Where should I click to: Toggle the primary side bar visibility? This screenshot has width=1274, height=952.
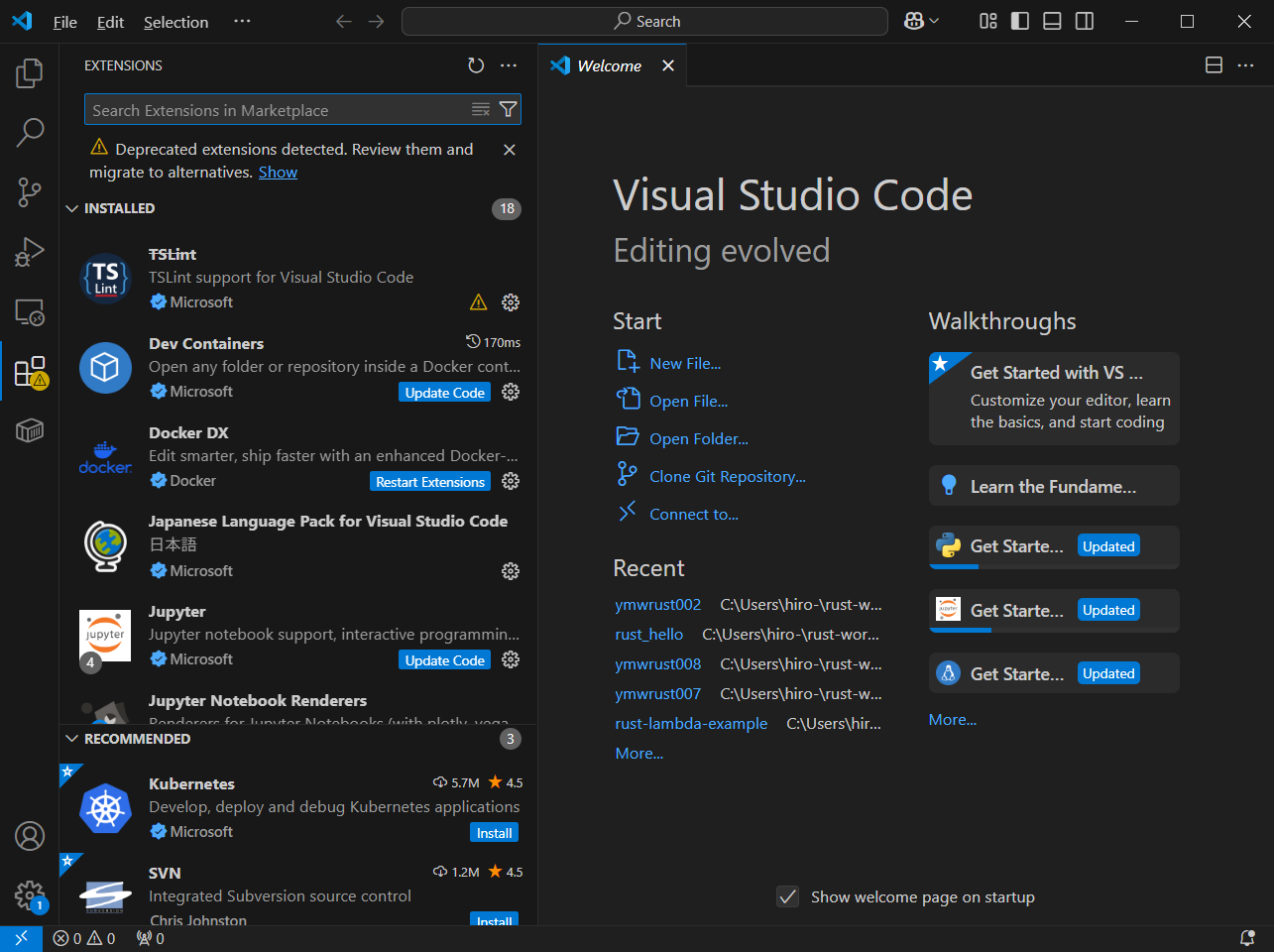click(1020, 22)
